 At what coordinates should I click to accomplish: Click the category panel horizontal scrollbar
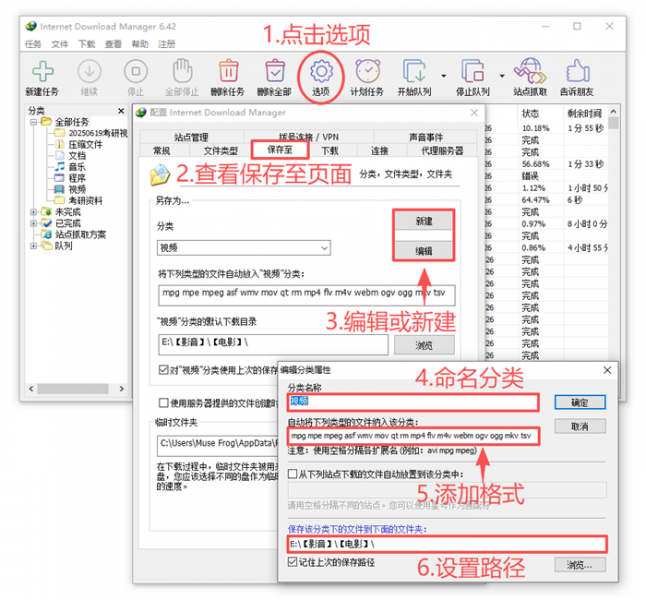pyautogui.click(x=73, y=389)
